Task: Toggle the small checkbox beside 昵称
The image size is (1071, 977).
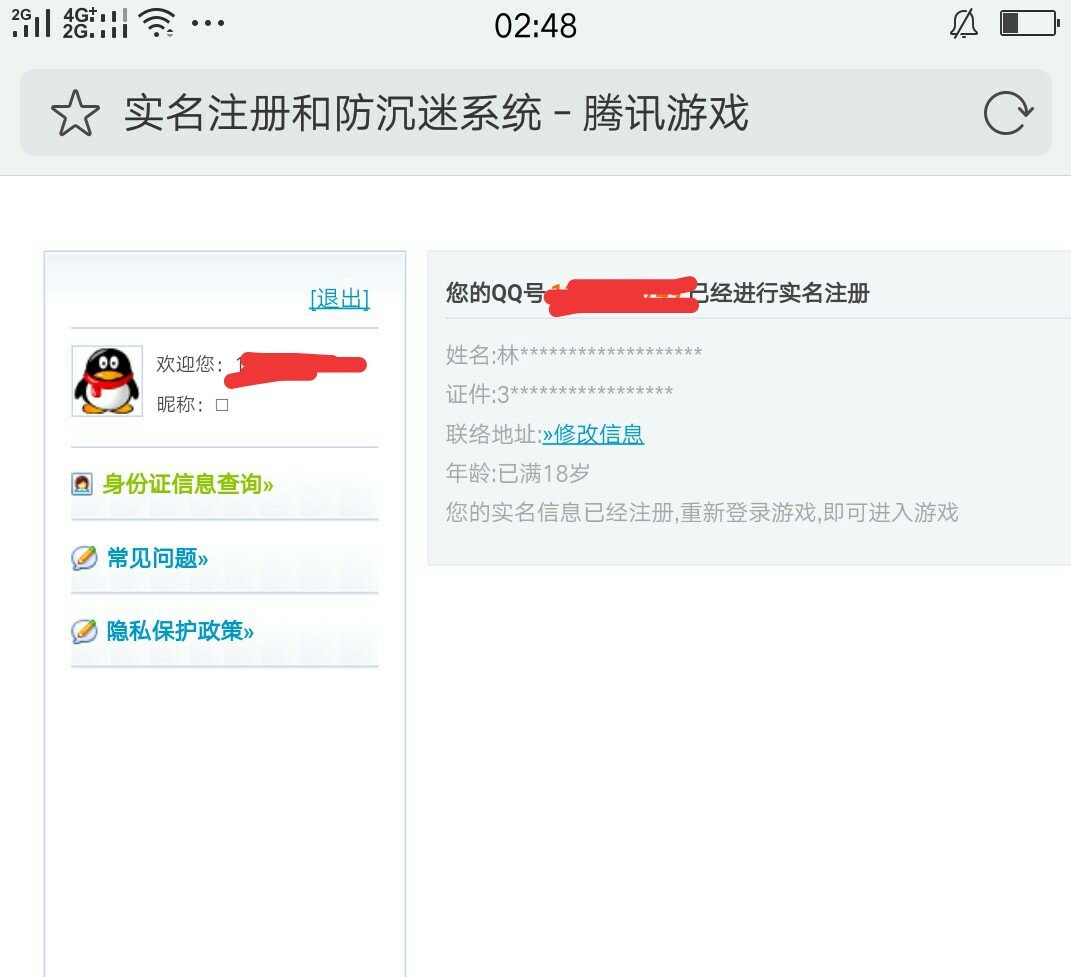Action: pyautogui.click(x=222, y=405)
